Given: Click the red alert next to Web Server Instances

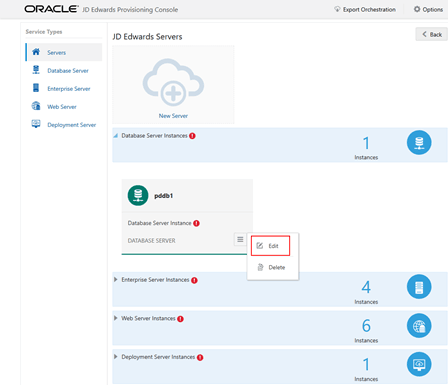Looking at the screenshot, I should 180,319.
